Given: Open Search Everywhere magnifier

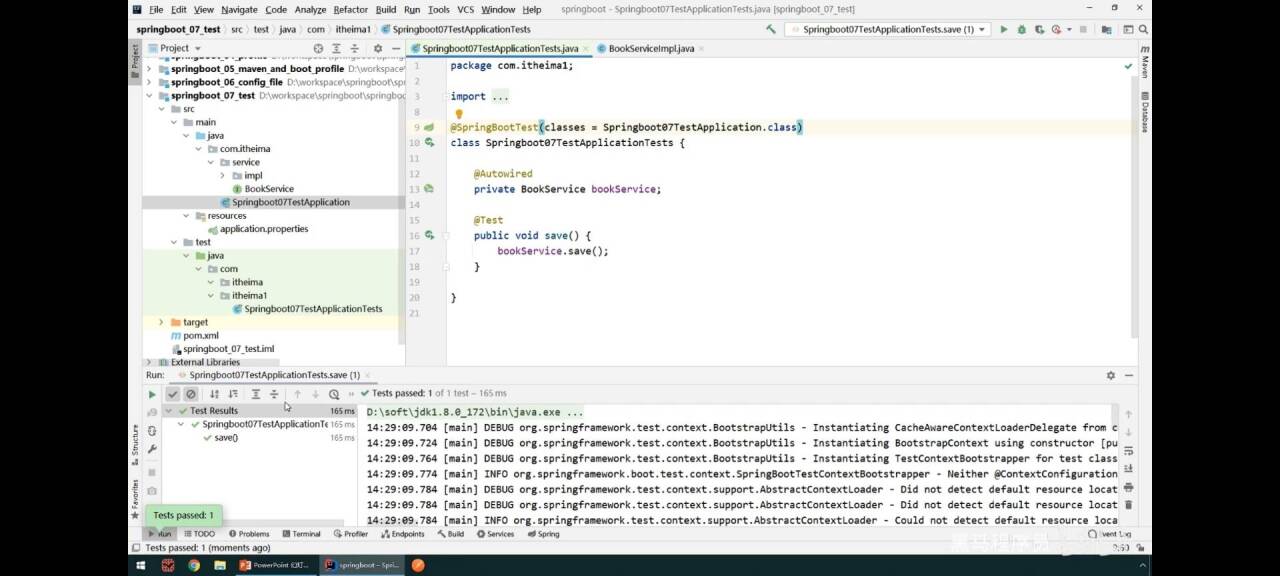Looking at the screenshot, I should point(1143,29).
